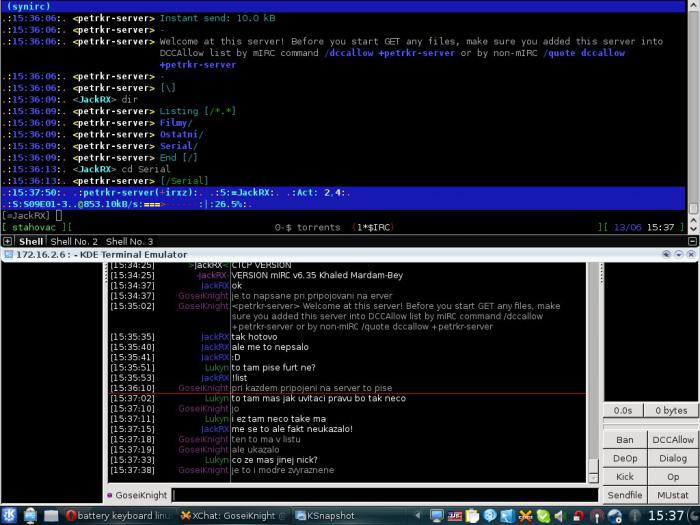Click the pane resize handle beside XChat user list
Viewport: 700px width, 525px height.
[x=601, y=274]
